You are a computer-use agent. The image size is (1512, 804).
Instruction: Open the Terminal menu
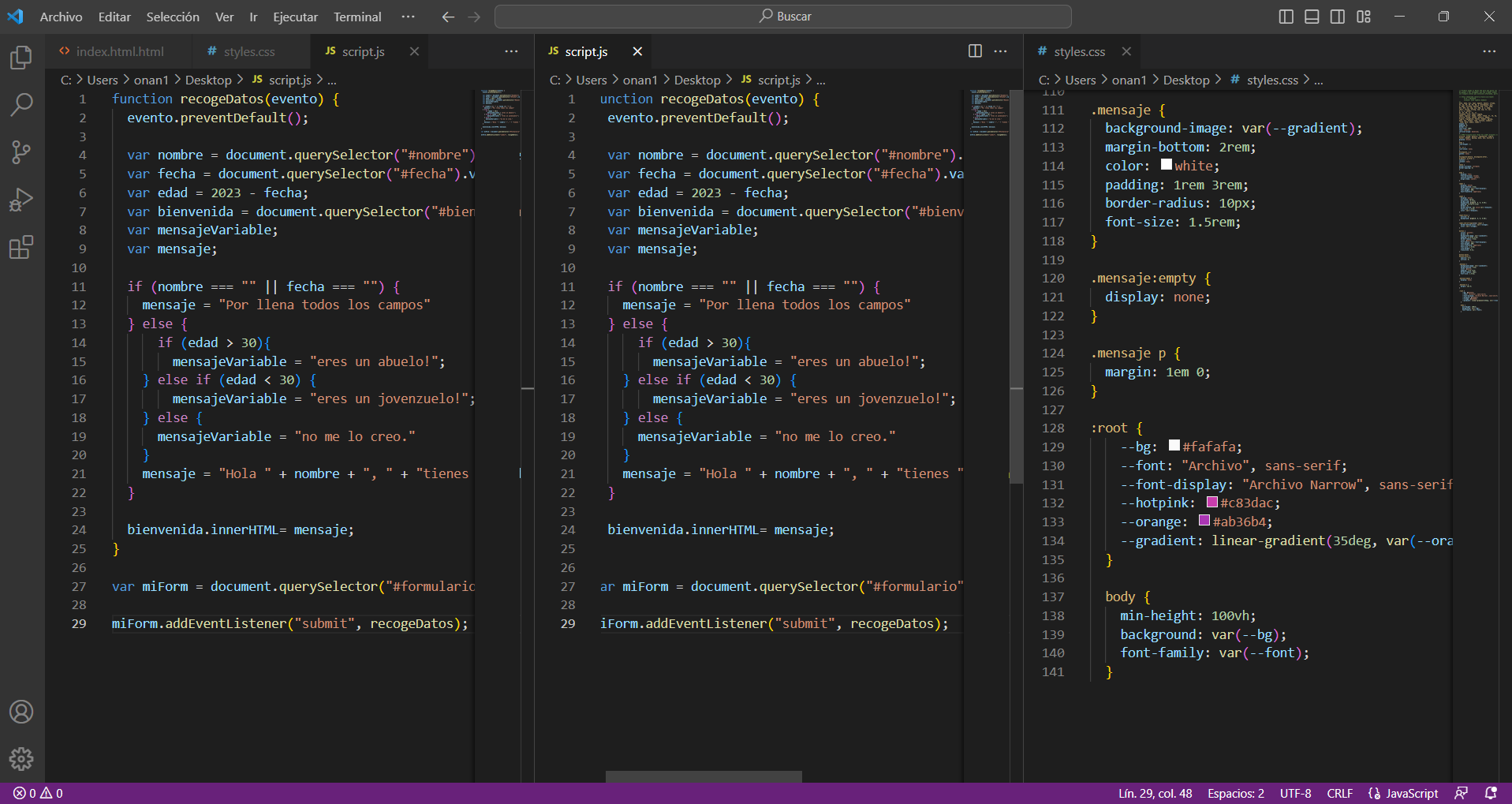pos(357,17)
